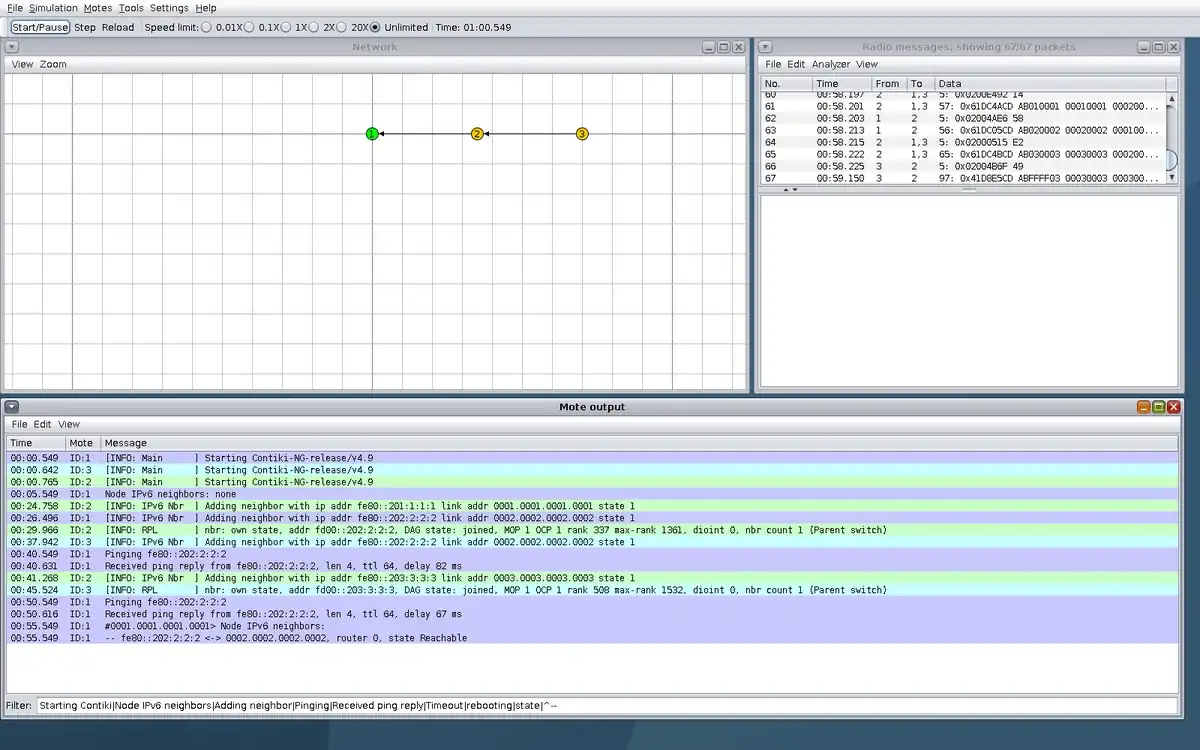This screenshot has height=750, width=1200.
Task: Maximize the Network window
Action: 723,47
